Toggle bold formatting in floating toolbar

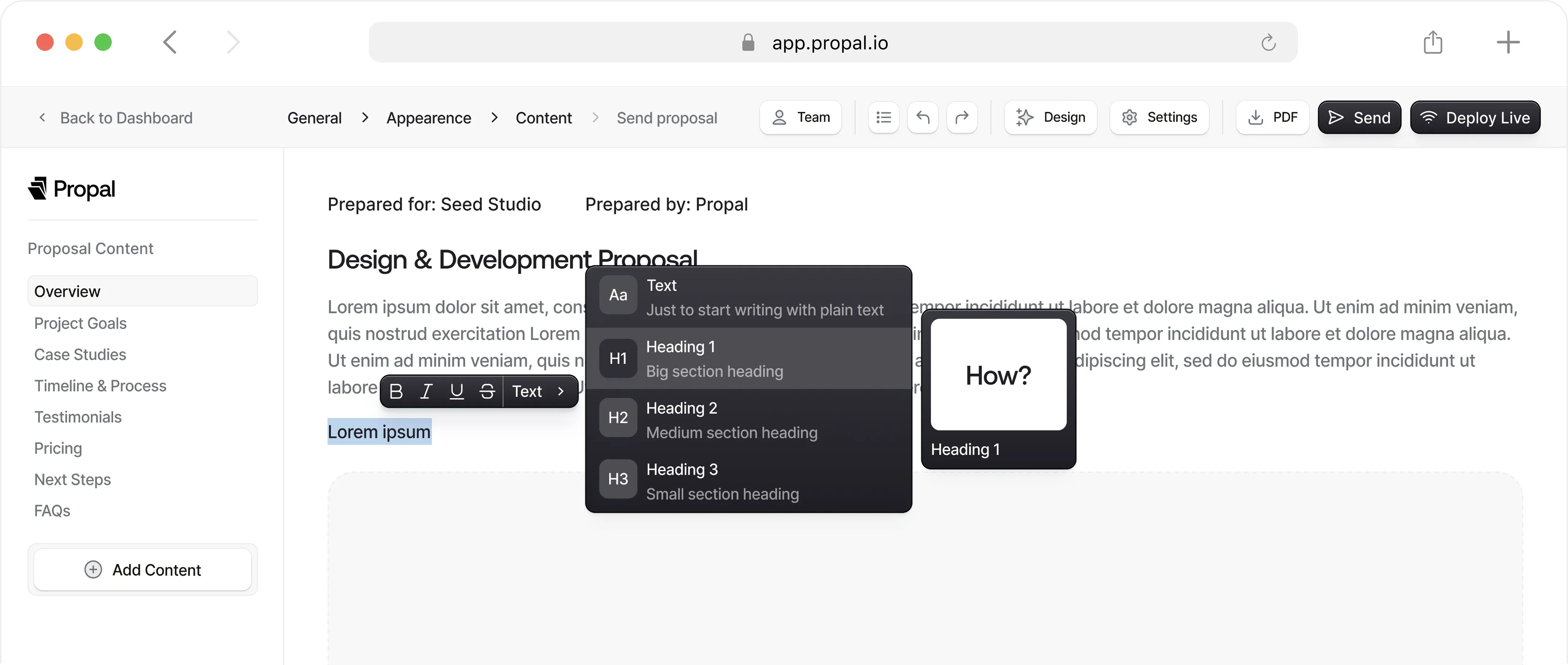(396, 391)
